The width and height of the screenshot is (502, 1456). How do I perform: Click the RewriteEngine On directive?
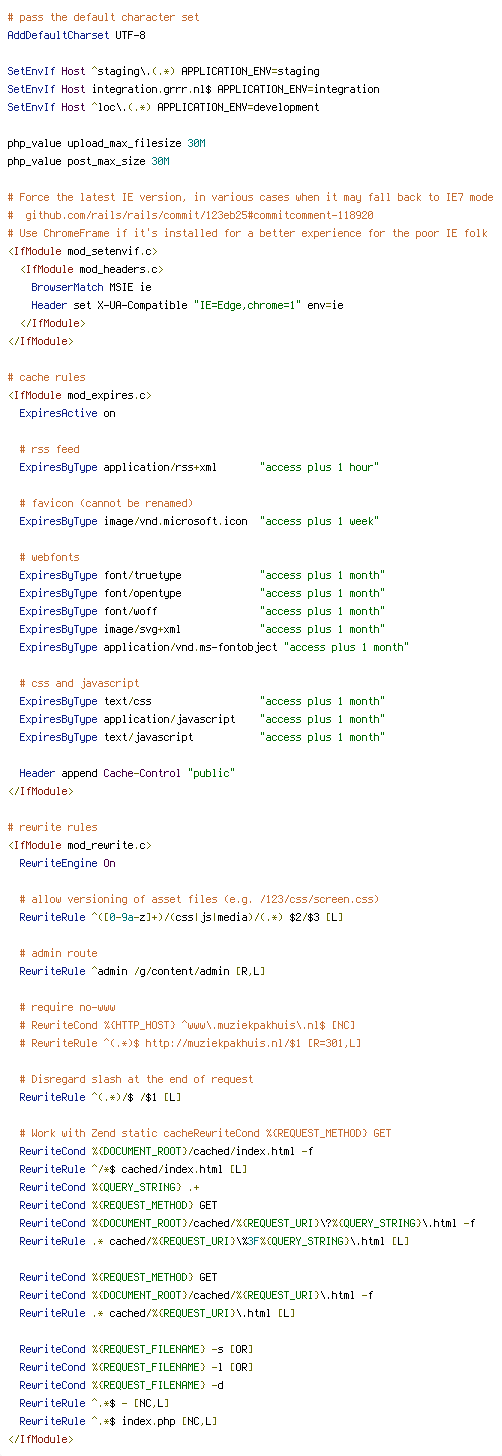click(67, 863)
